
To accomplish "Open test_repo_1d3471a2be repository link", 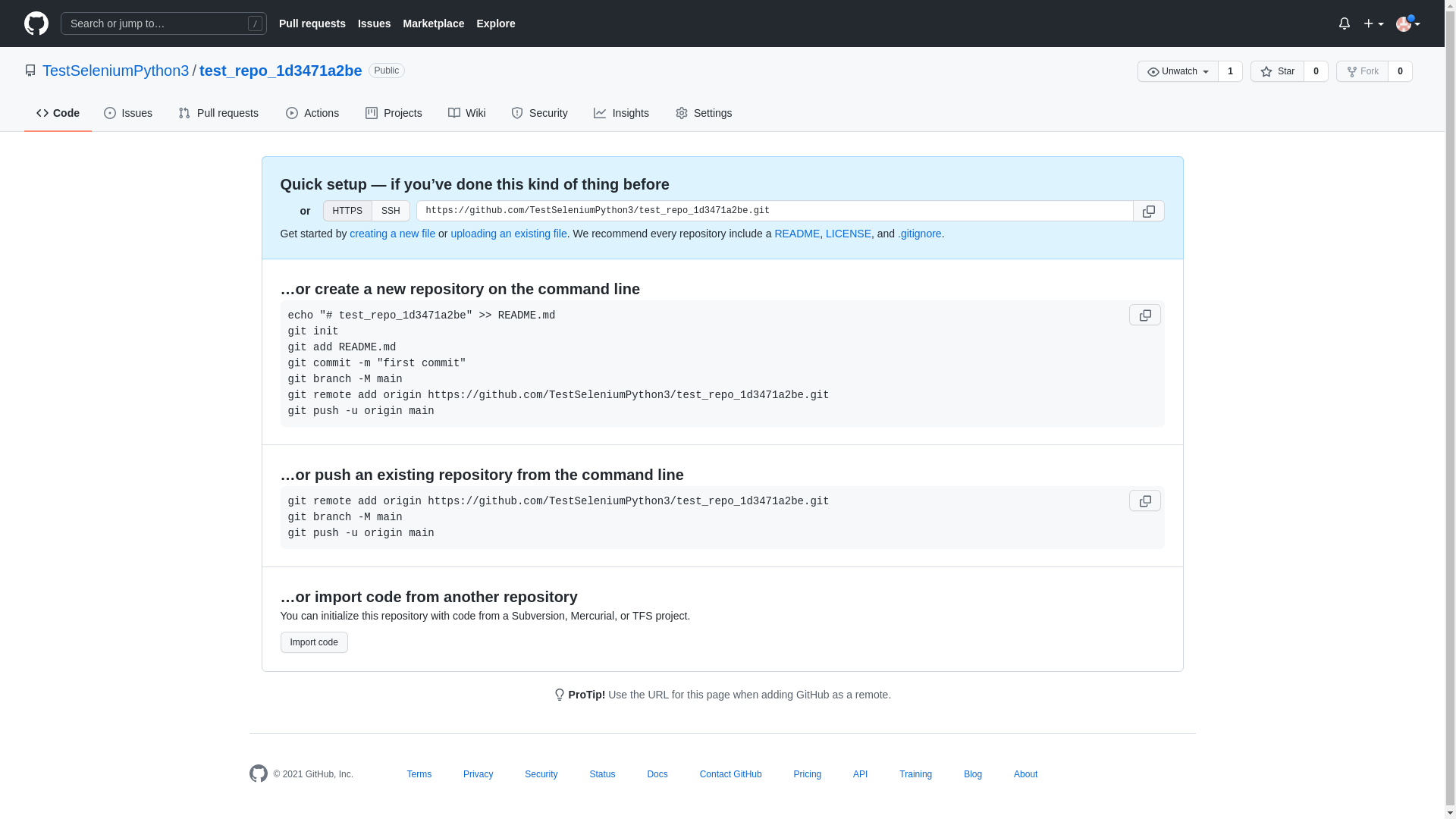I will tap(281, 71).
